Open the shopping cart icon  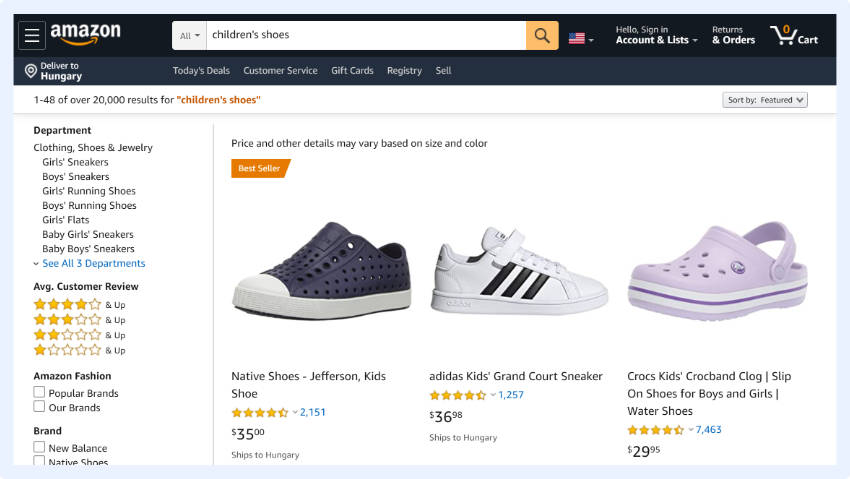(794, 36)
